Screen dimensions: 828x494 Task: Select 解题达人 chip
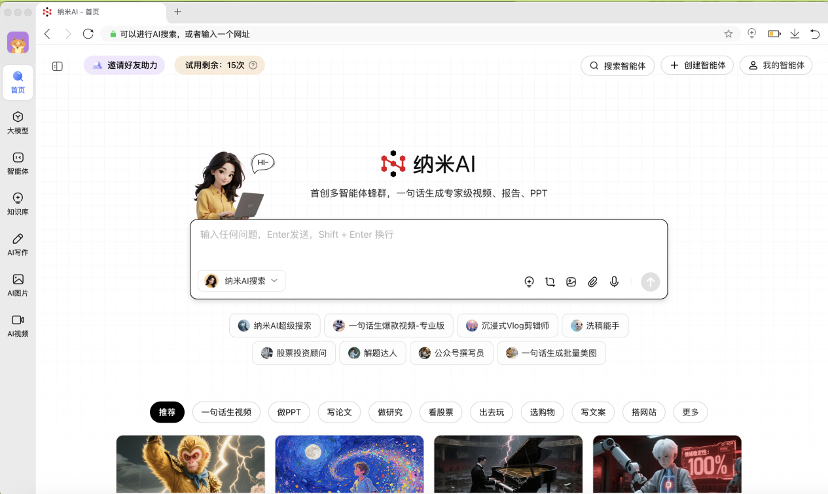click(x=372, y=353)
